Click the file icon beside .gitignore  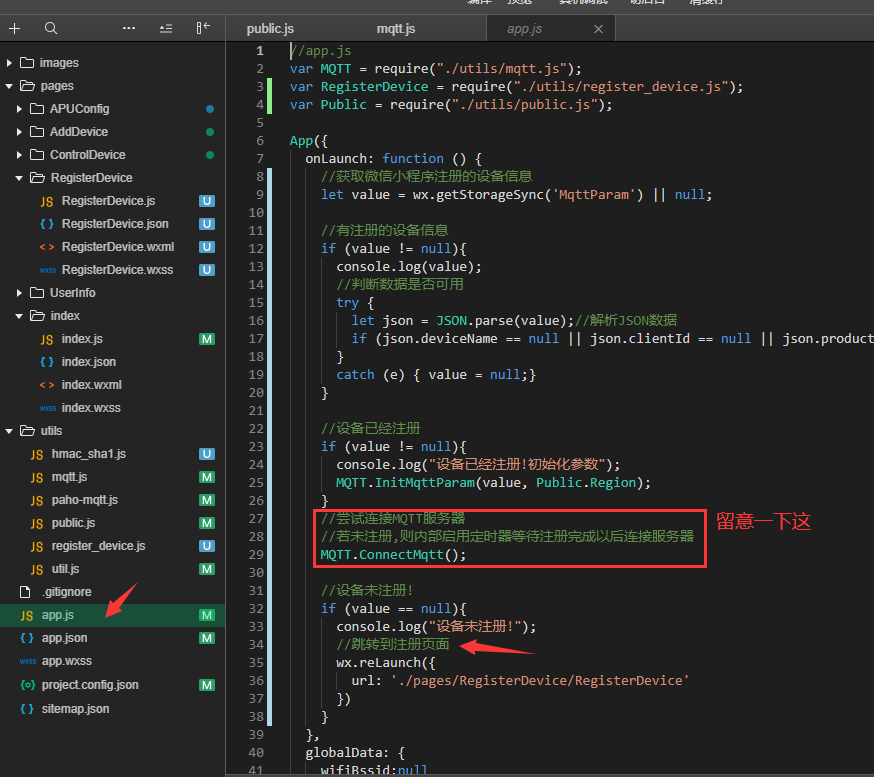[25, 592]
